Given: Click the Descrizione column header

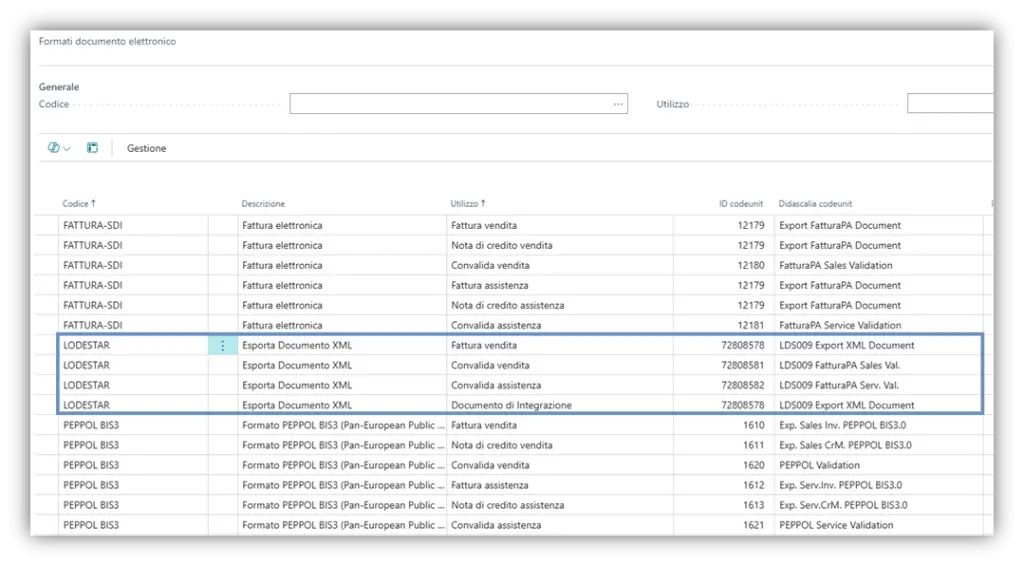Looking at the screenshot, I should [263, 204].
